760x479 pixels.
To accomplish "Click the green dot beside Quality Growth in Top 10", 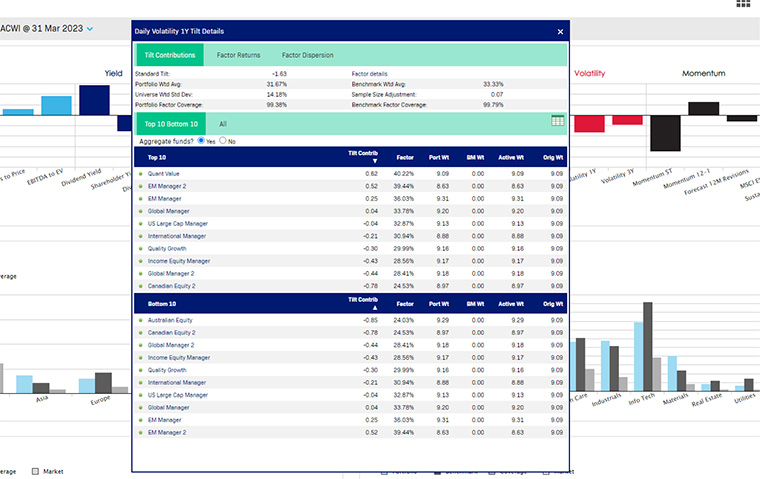I will click(141, 248).
